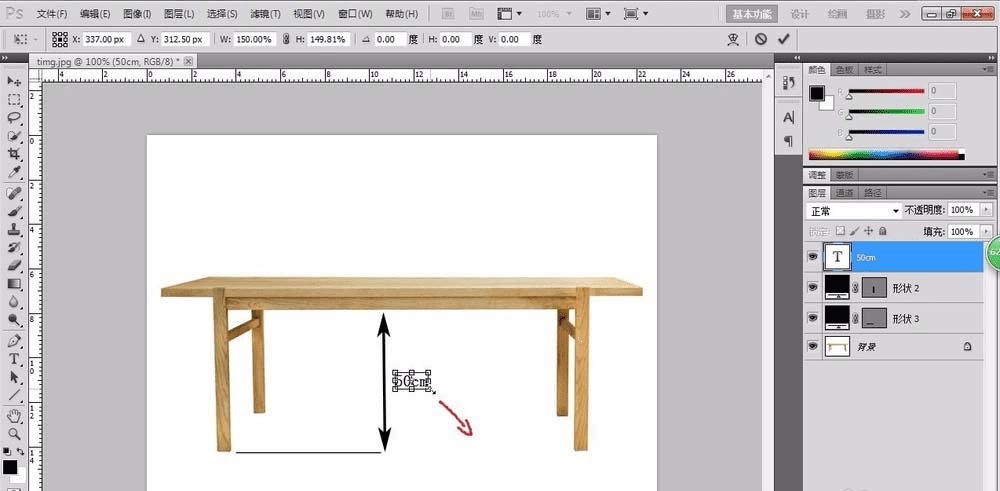
Task: Select the Quick Selection tool
Action: pos(13,136)
